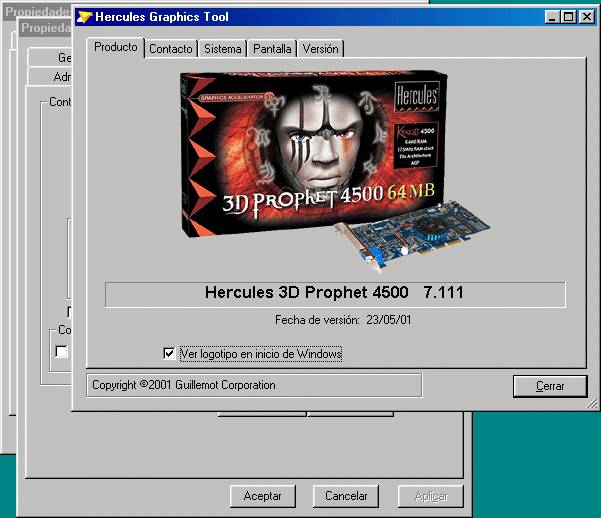601x518 pixels.
Task: Click the window resize grip corner
Action: click(592, 403)
